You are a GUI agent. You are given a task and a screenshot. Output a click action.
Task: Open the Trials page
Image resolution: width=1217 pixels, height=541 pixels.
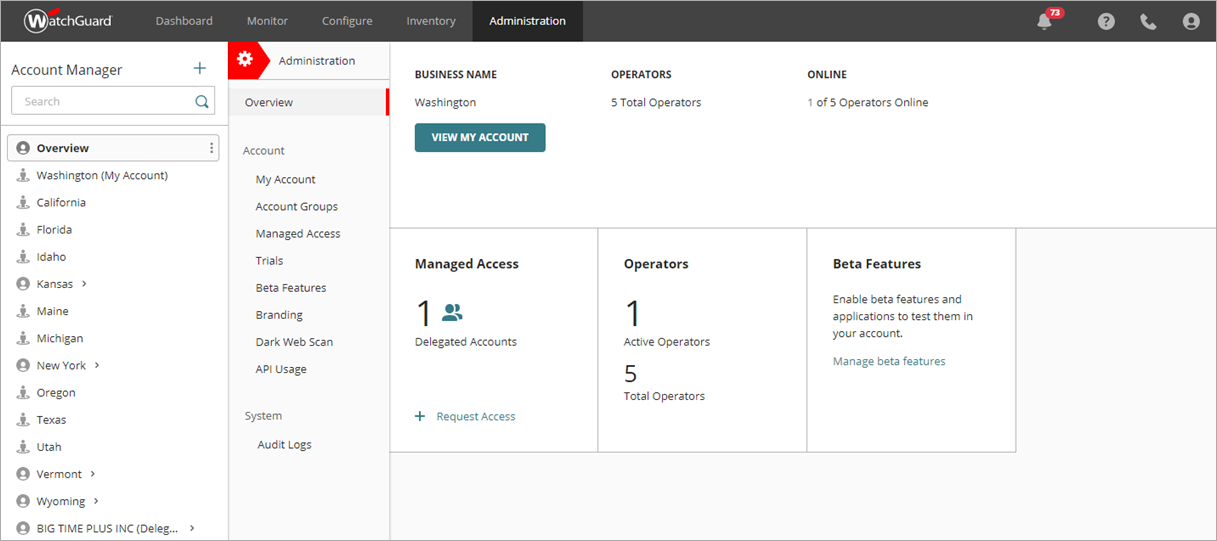[269, 261]
